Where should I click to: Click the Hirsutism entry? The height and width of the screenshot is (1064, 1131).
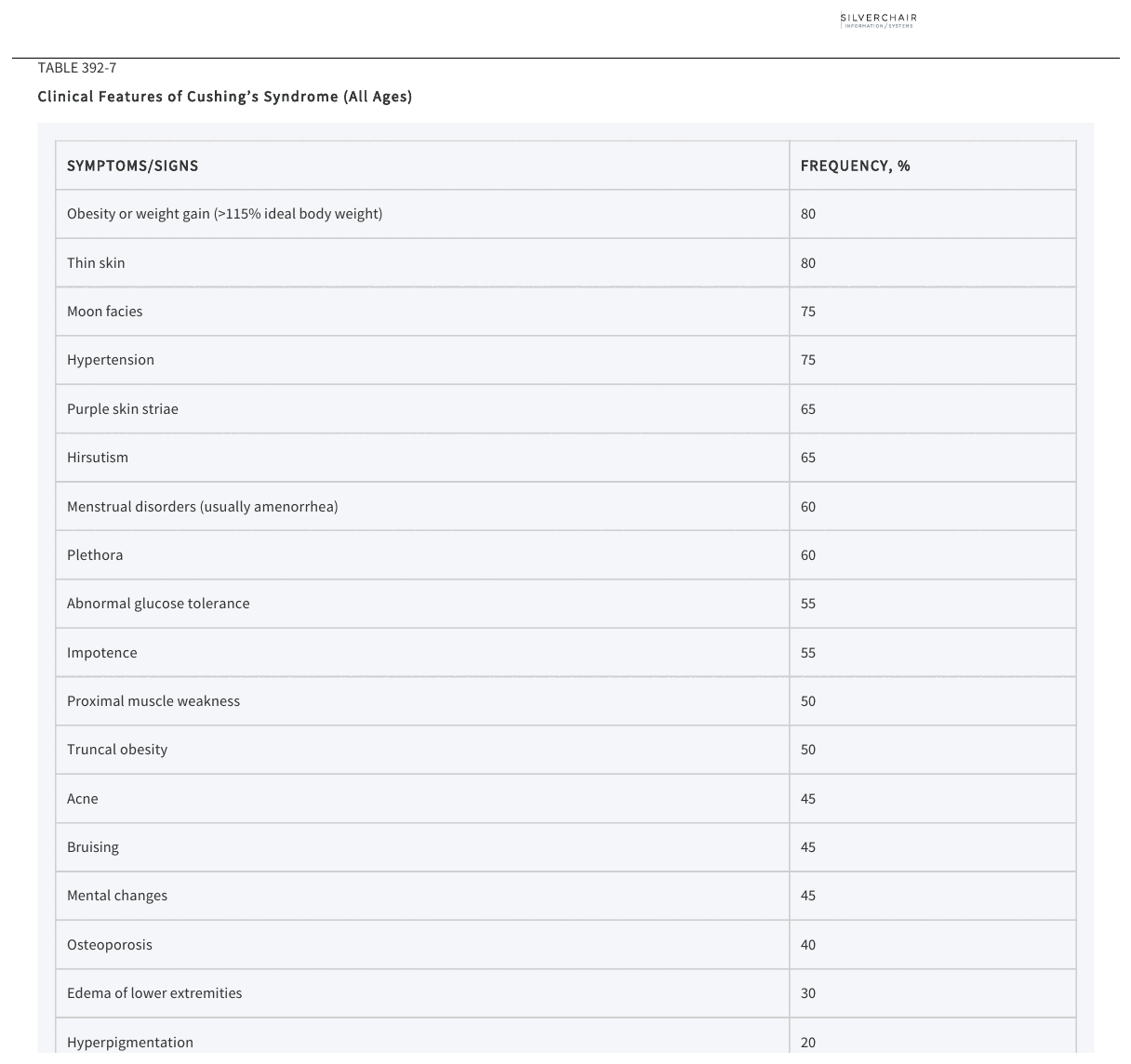click(98, 458)
